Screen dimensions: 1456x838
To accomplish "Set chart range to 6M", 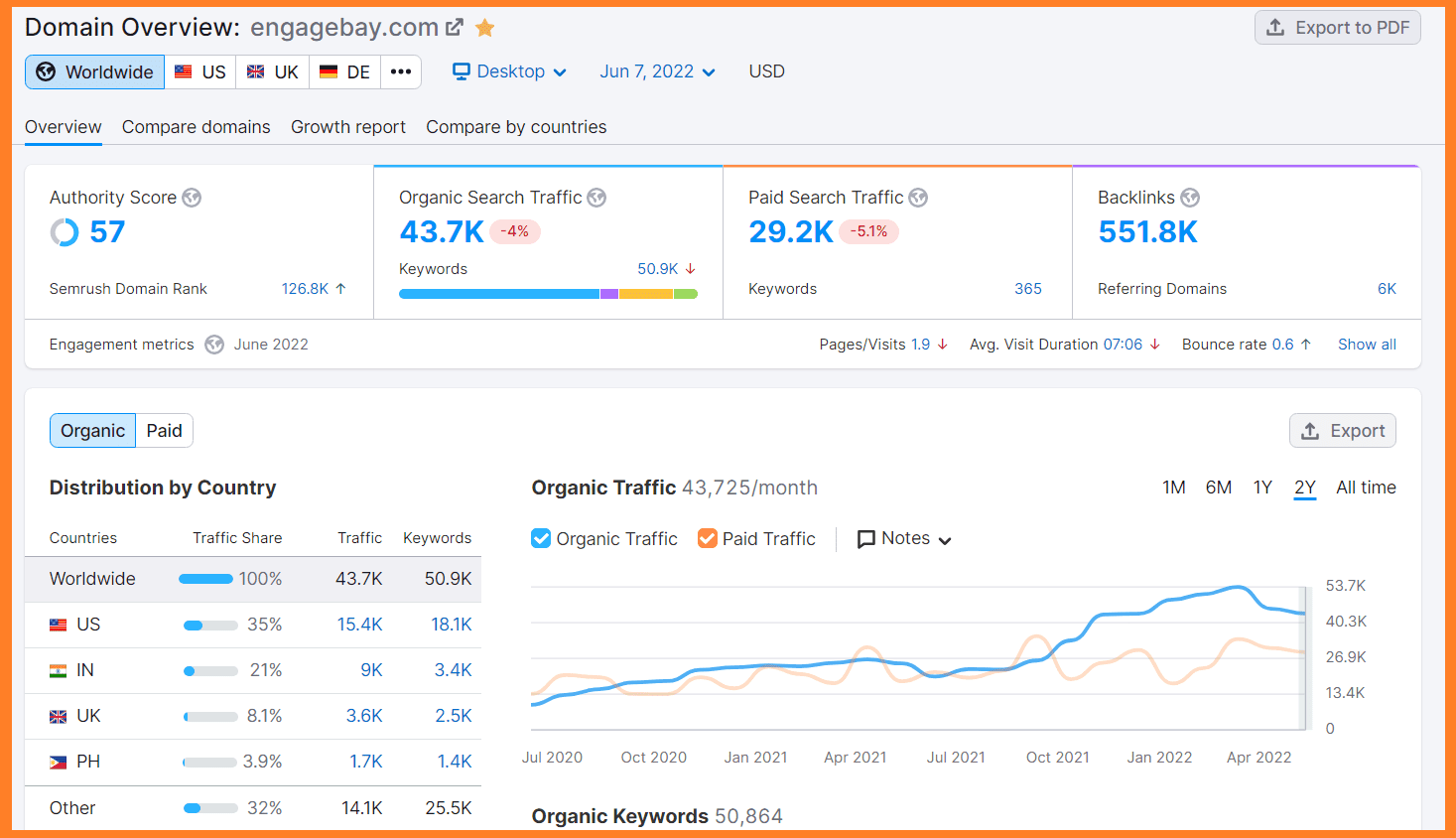I will (1219, 488).
